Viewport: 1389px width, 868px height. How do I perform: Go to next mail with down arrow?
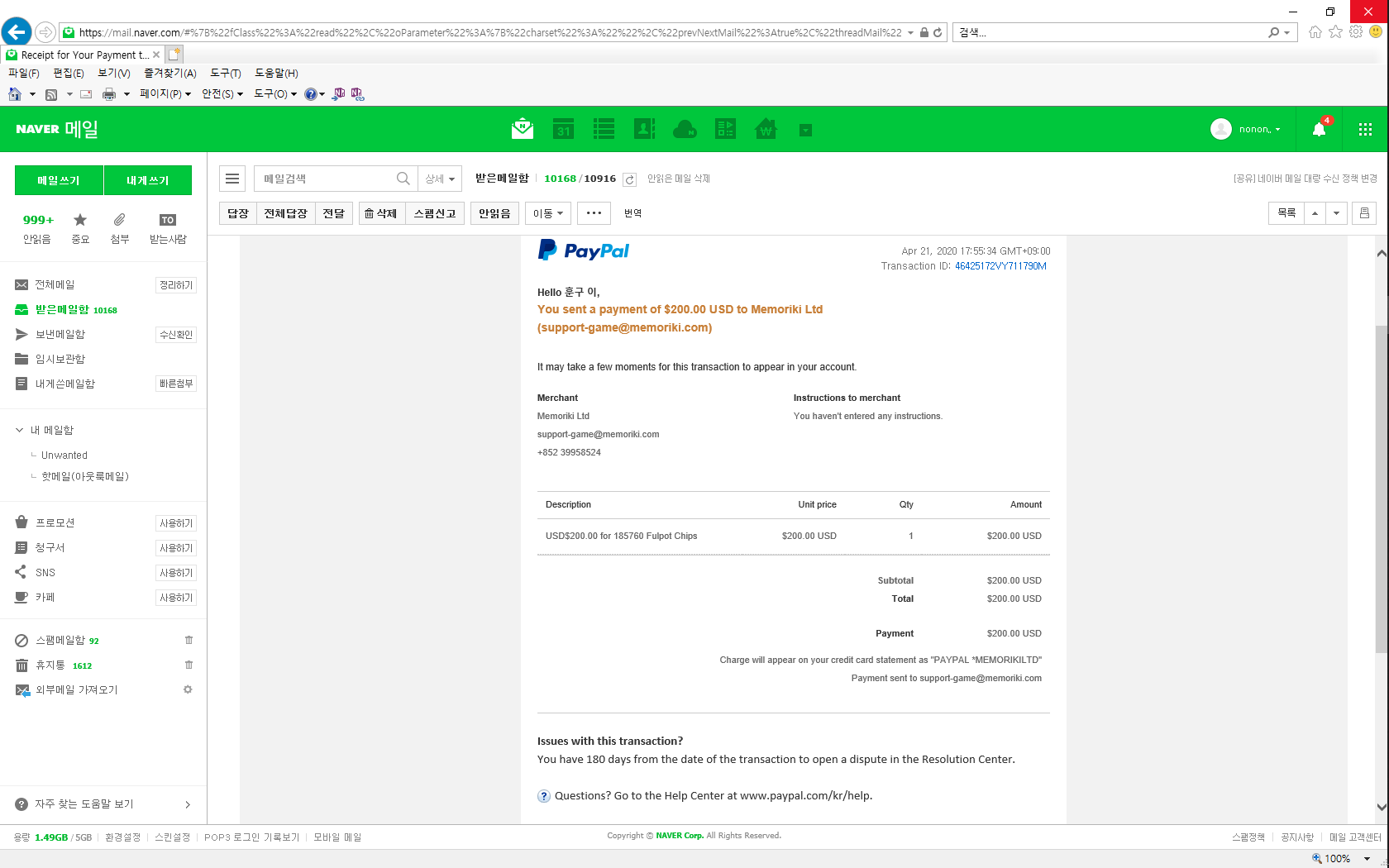tap(1336, 213)
